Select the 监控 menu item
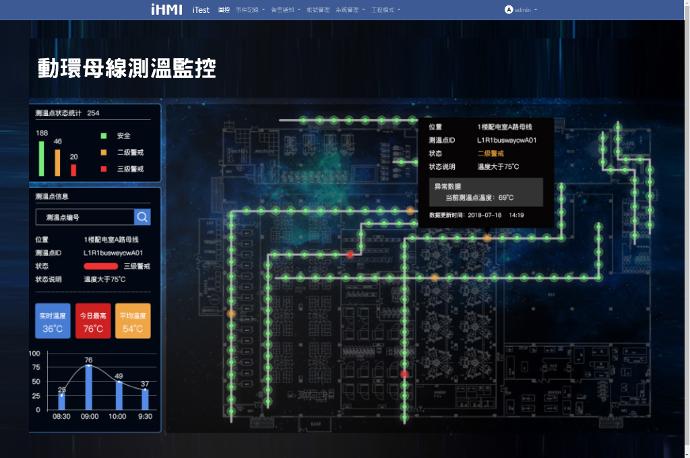 click(224, 9)
